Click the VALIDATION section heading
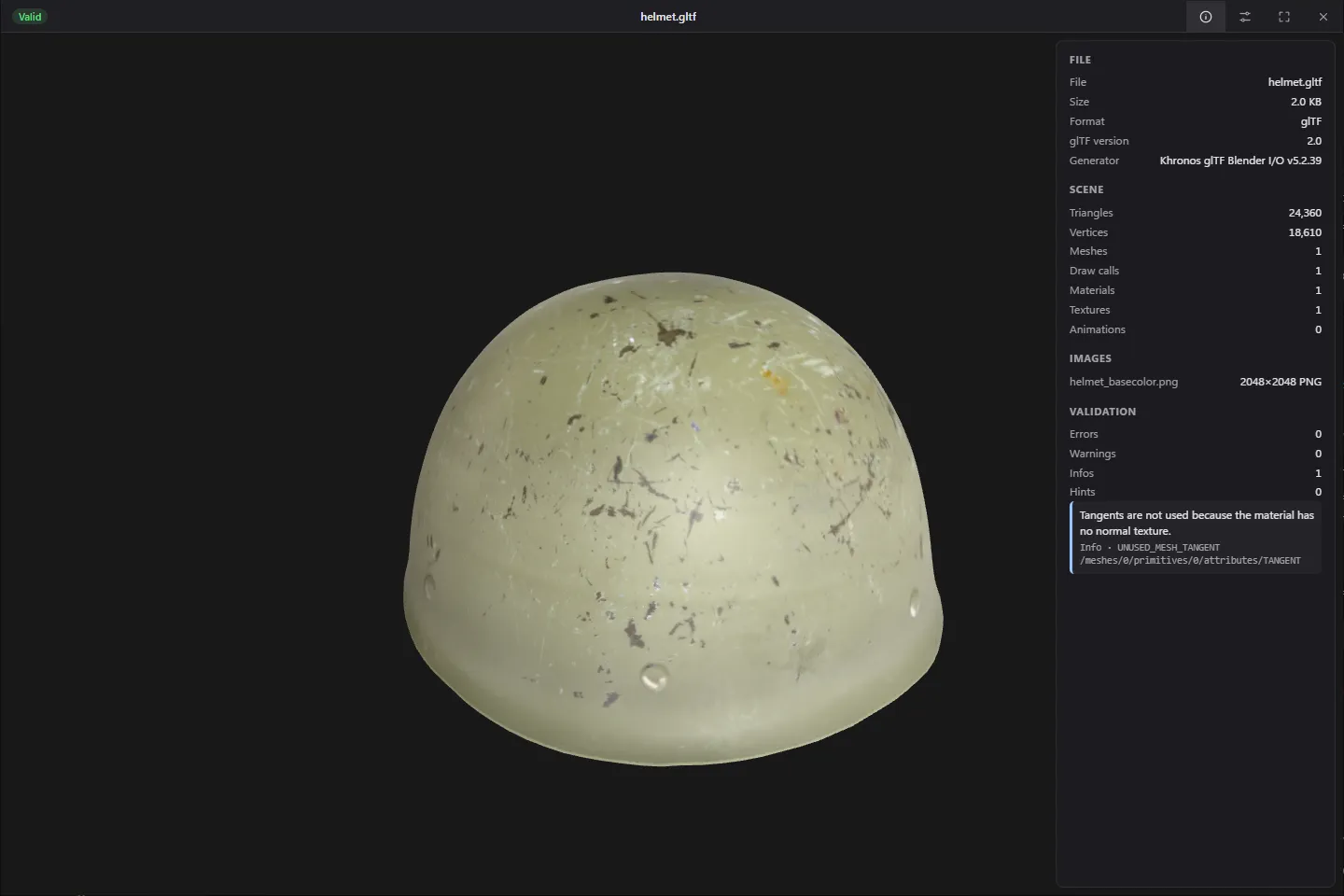 [1102, 412]
